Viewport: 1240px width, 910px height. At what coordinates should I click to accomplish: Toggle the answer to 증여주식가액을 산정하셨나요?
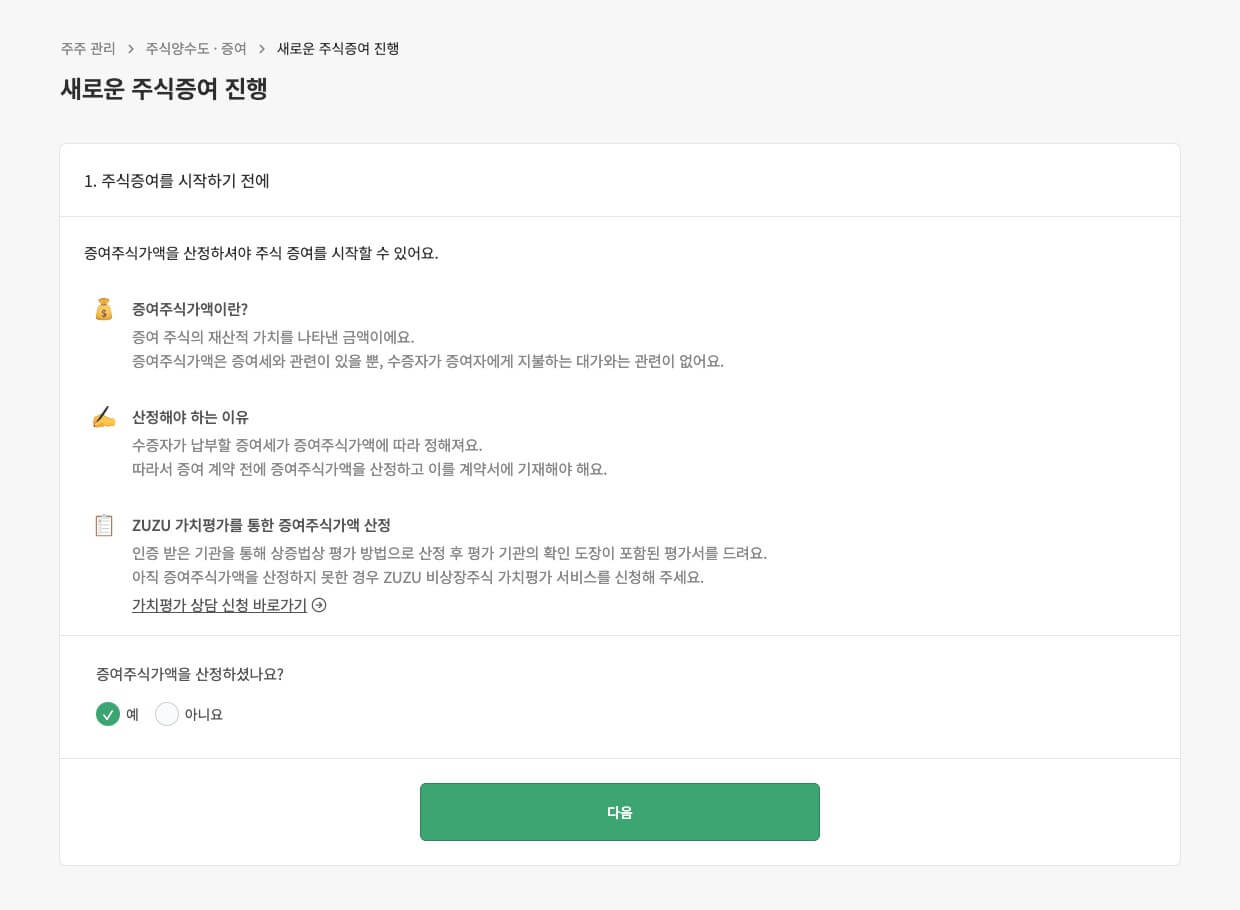(167, 714)
